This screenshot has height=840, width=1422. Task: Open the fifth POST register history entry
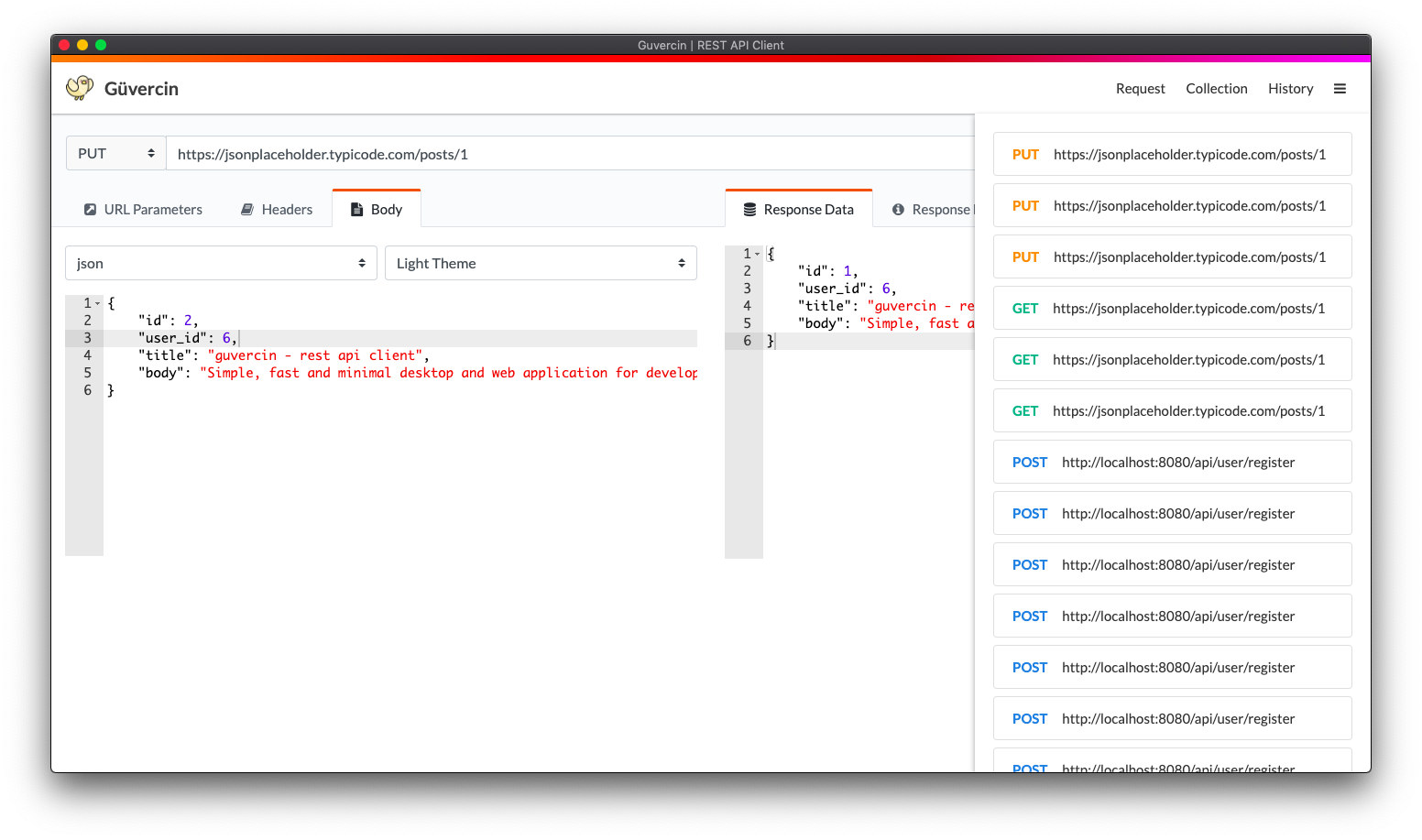(1173, 667)
